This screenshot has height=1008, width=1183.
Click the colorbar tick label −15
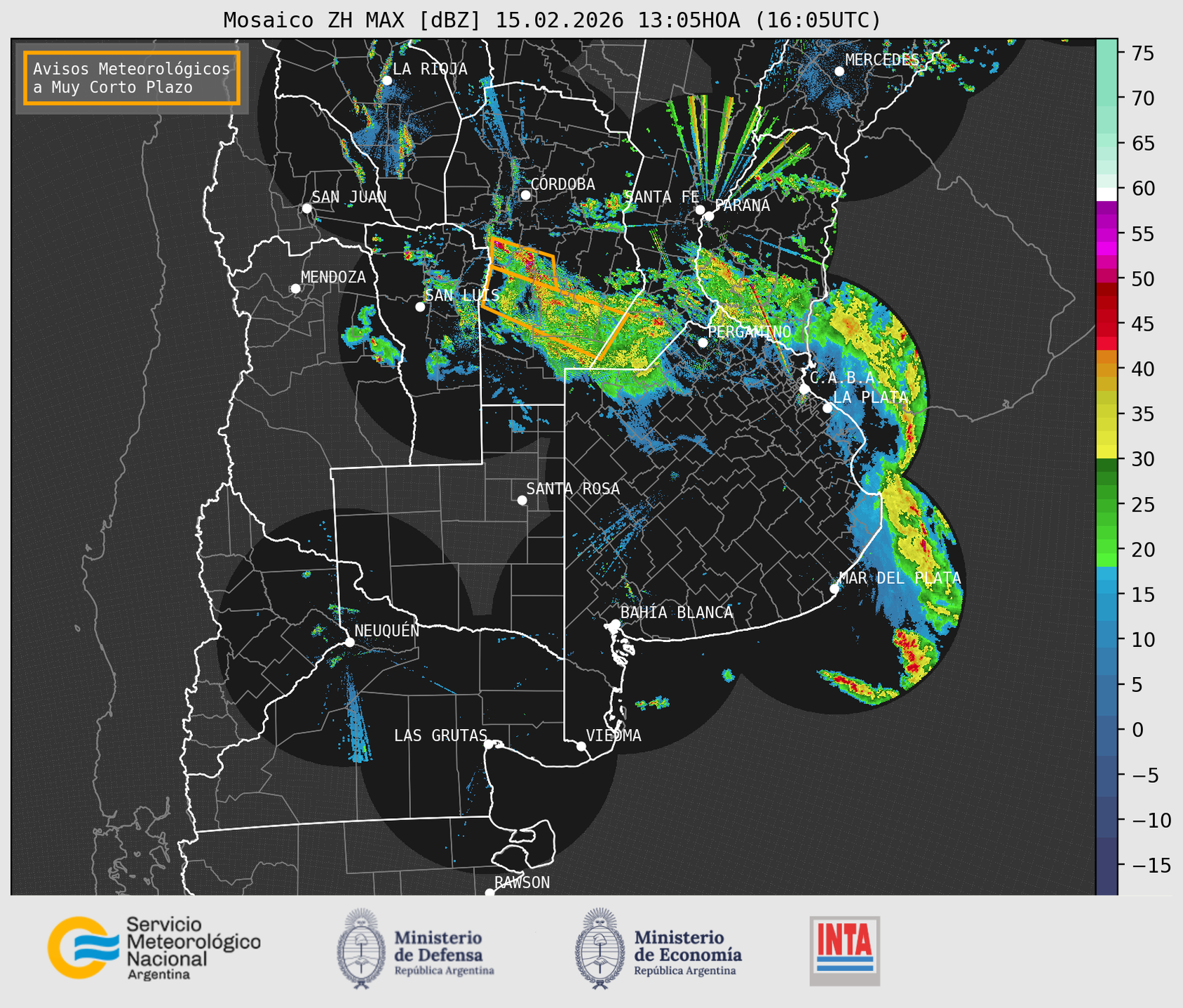click(x=1151, y=865)
